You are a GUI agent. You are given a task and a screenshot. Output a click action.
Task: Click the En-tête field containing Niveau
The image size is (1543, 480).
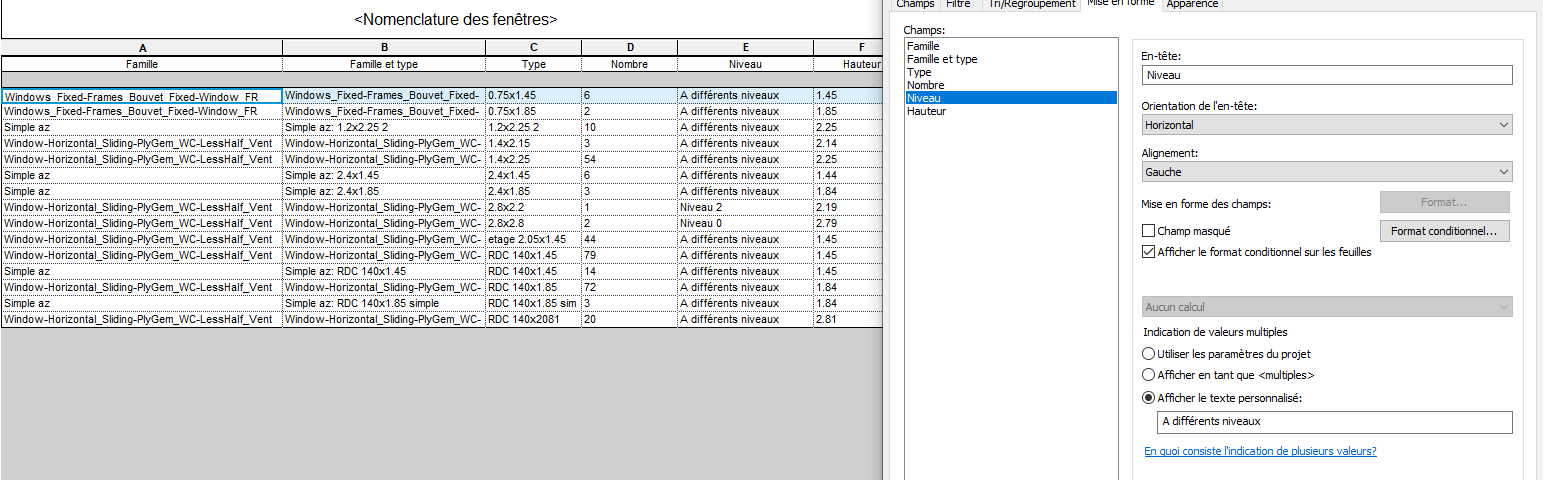point(1326,75)
